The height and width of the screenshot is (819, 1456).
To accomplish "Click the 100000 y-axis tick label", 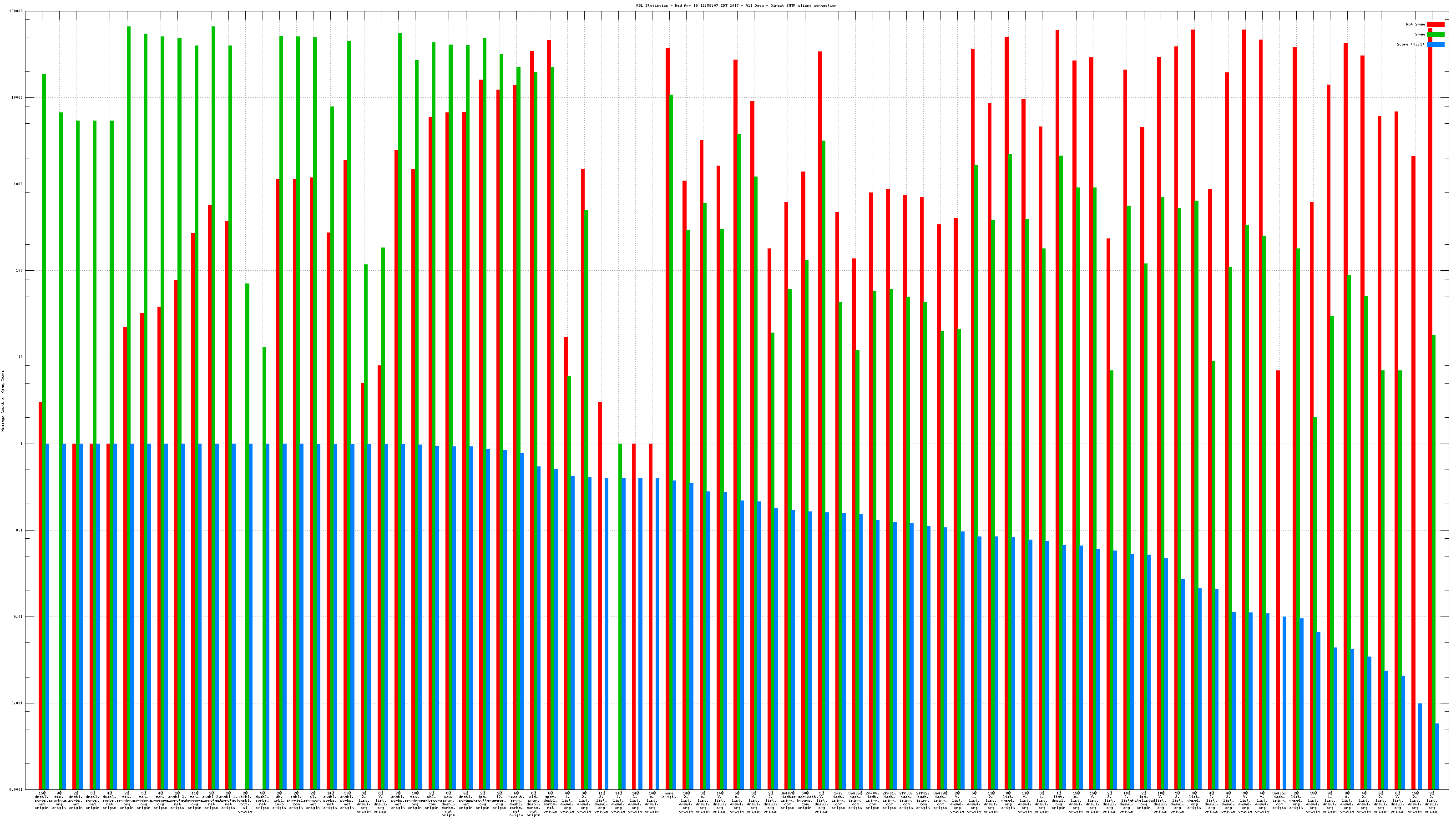I will click(16, 11).
